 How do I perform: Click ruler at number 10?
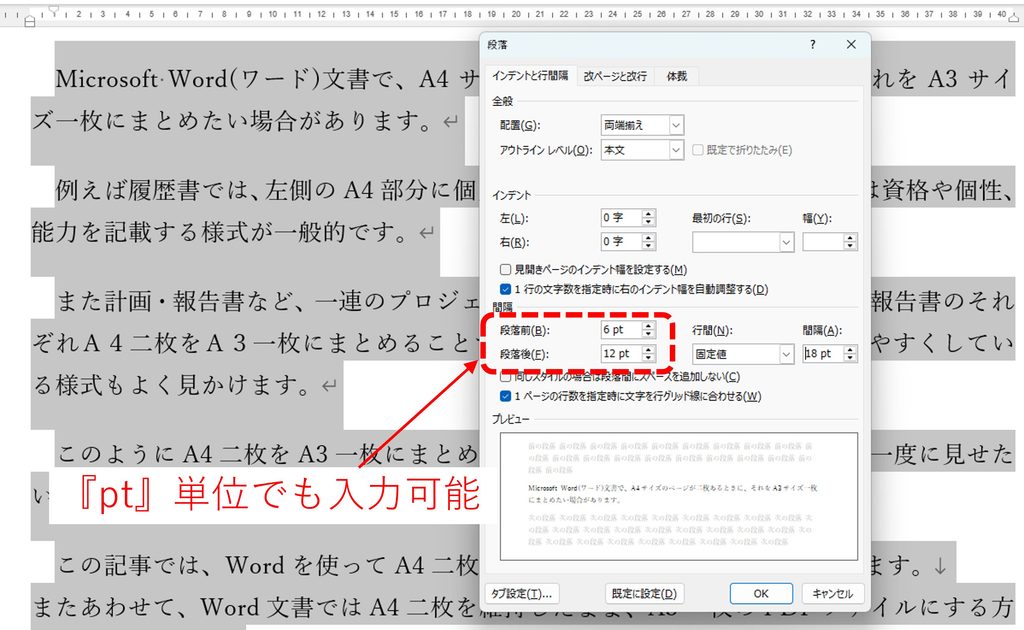tap(272, 14)
